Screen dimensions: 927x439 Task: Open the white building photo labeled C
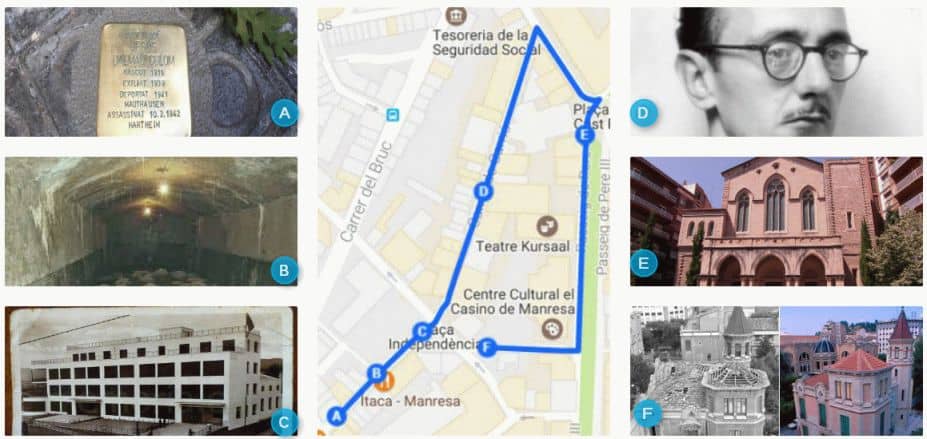(151, 371)
